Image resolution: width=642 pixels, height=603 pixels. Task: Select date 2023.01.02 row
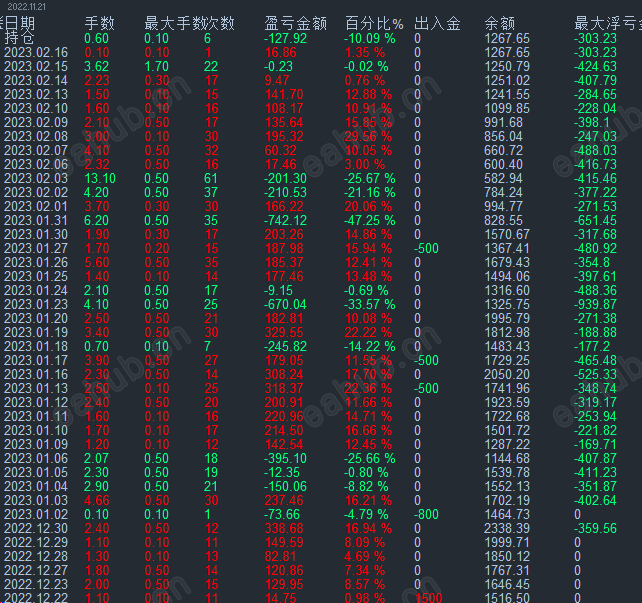[x=36, y=514]
